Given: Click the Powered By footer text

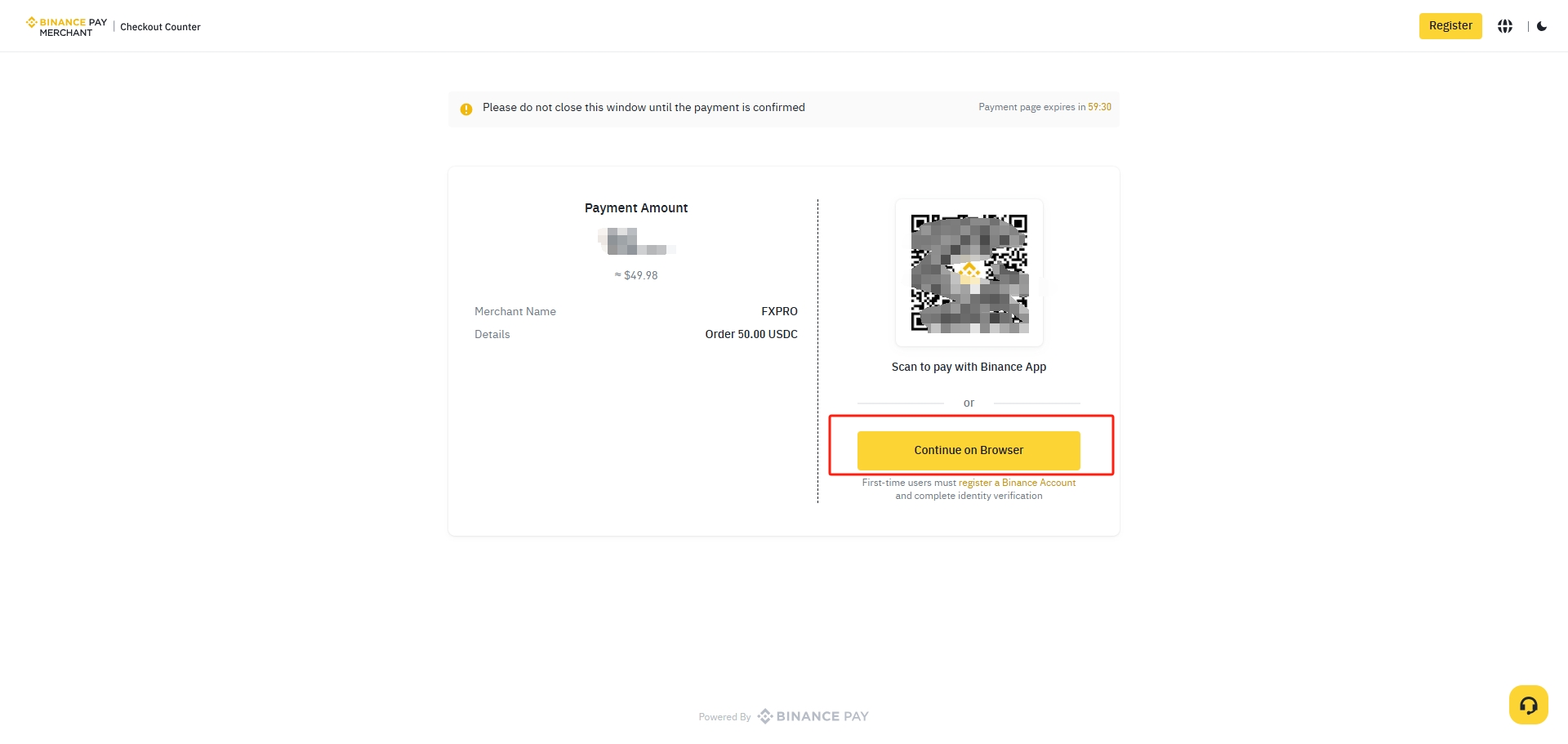Looking at the screenshot, I should pos(724,717).
